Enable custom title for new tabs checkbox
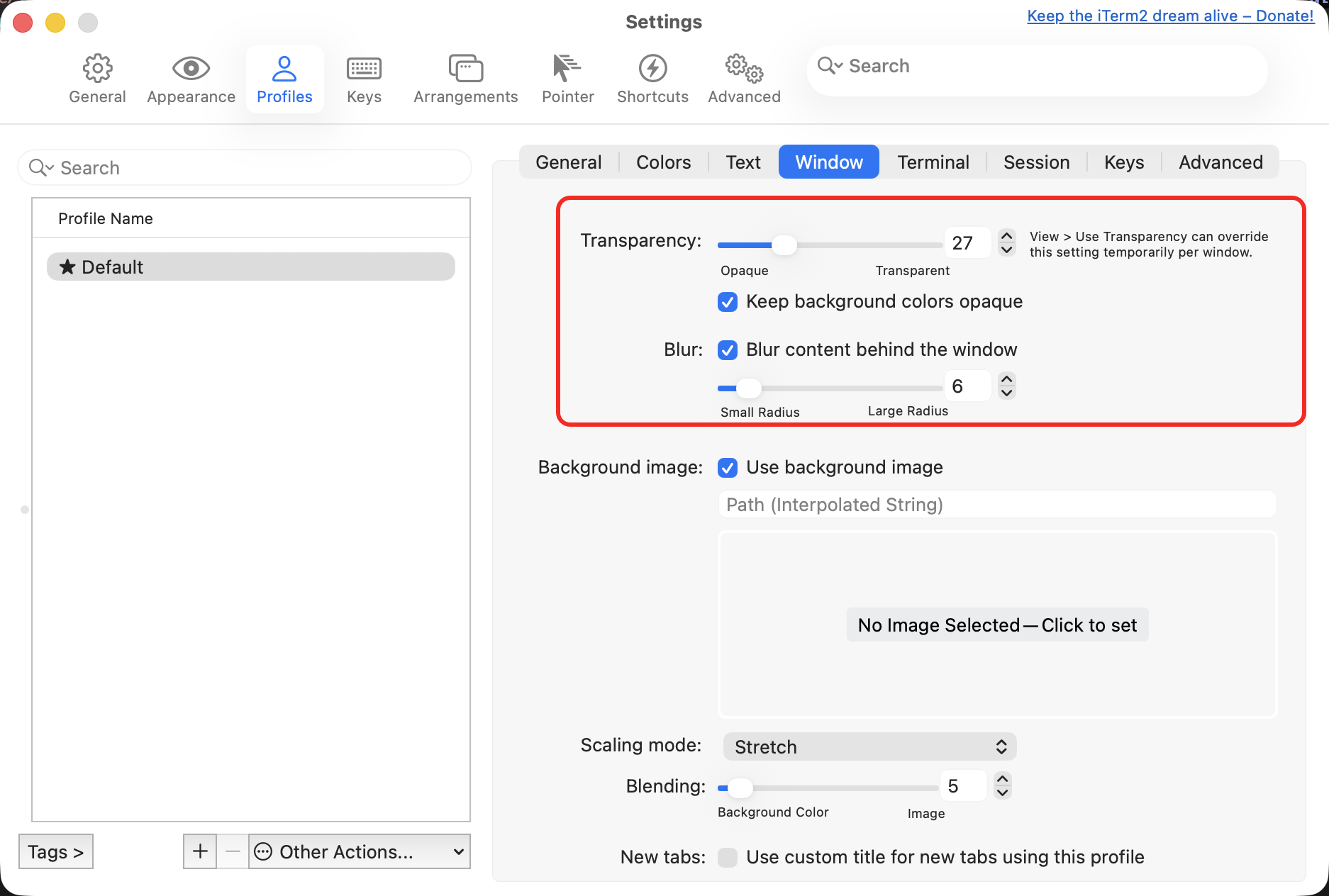The width and height of the screenshot is (1329, 896). 728,858
